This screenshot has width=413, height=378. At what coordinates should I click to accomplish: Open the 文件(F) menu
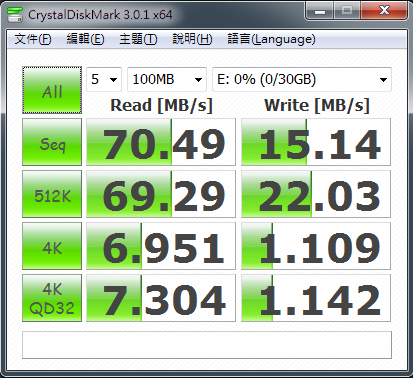point(33,39)
